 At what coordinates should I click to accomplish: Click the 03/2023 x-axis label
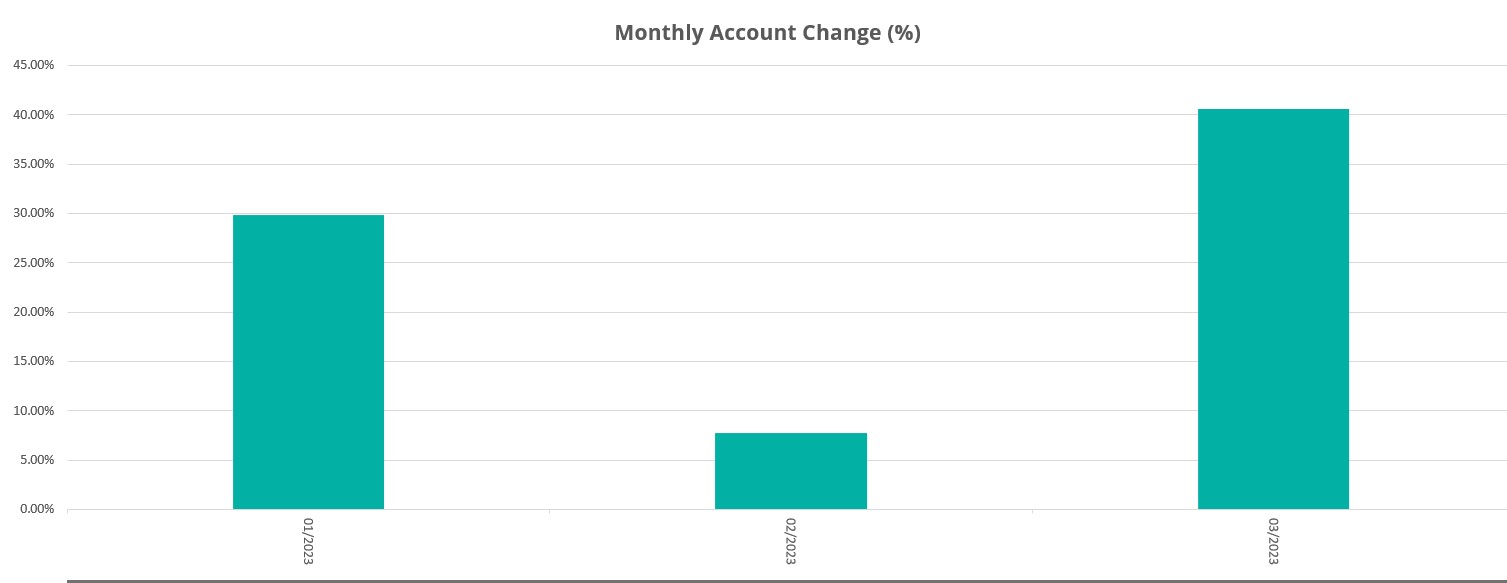1273,541
